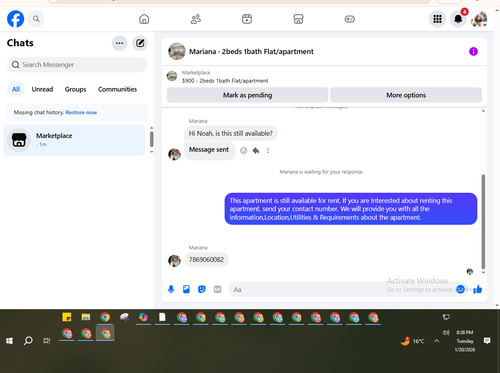
Task: Open the Notifications bell icon
Action: (x=458, y=19)
